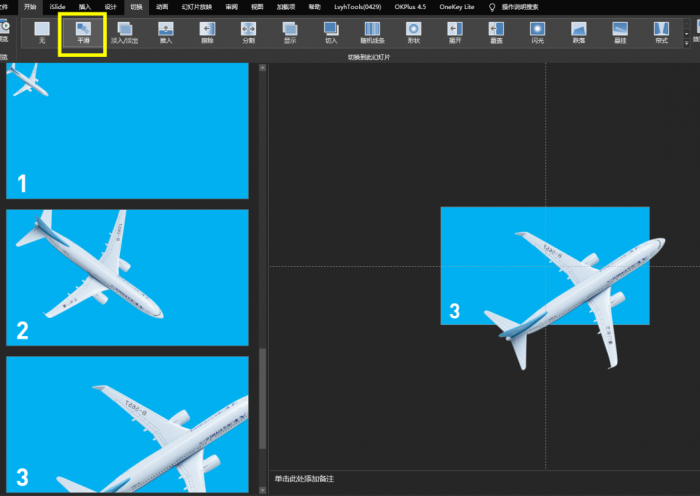
Task: Choose the Curtains (帘式) transition
Action: 661,33
